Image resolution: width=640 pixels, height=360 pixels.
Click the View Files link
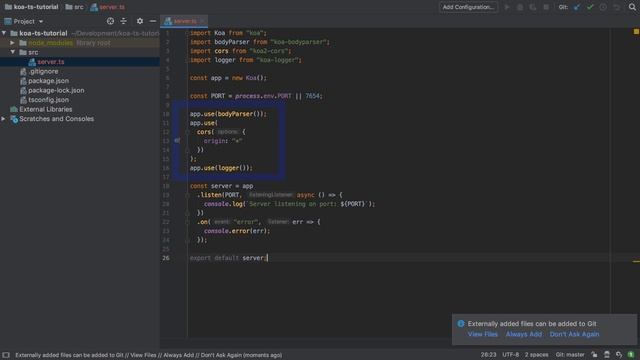click(x=482, y=334)
